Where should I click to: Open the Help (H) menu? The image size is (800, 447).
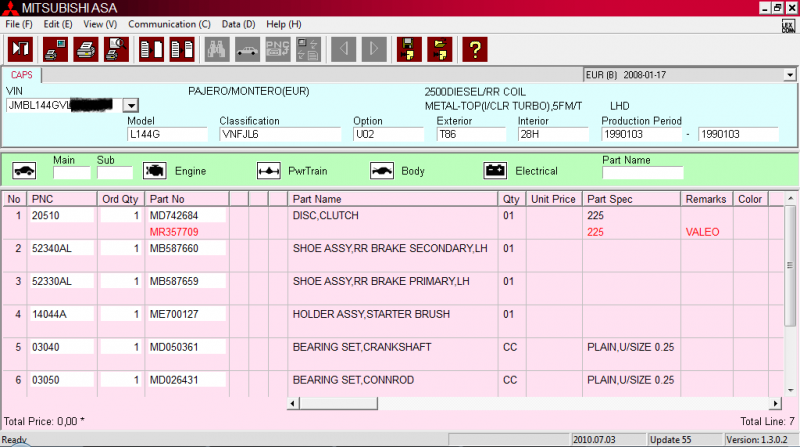[284, 24]
